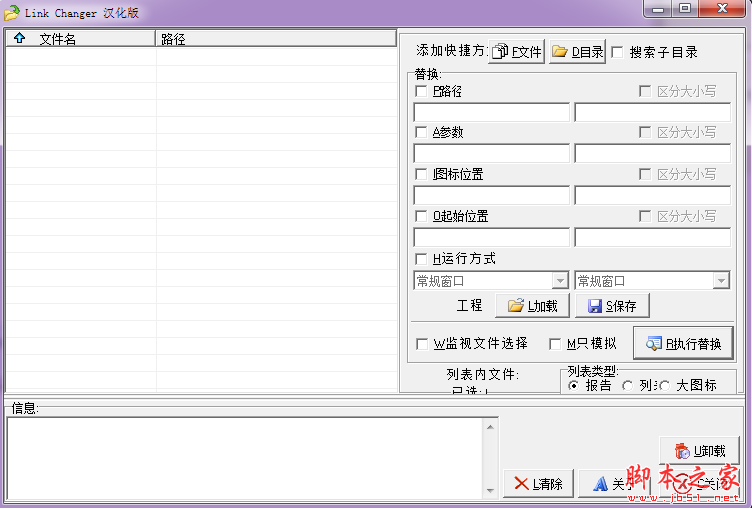
Task: Click the right I图标位置 input field
Action: [x=652, y=195]
